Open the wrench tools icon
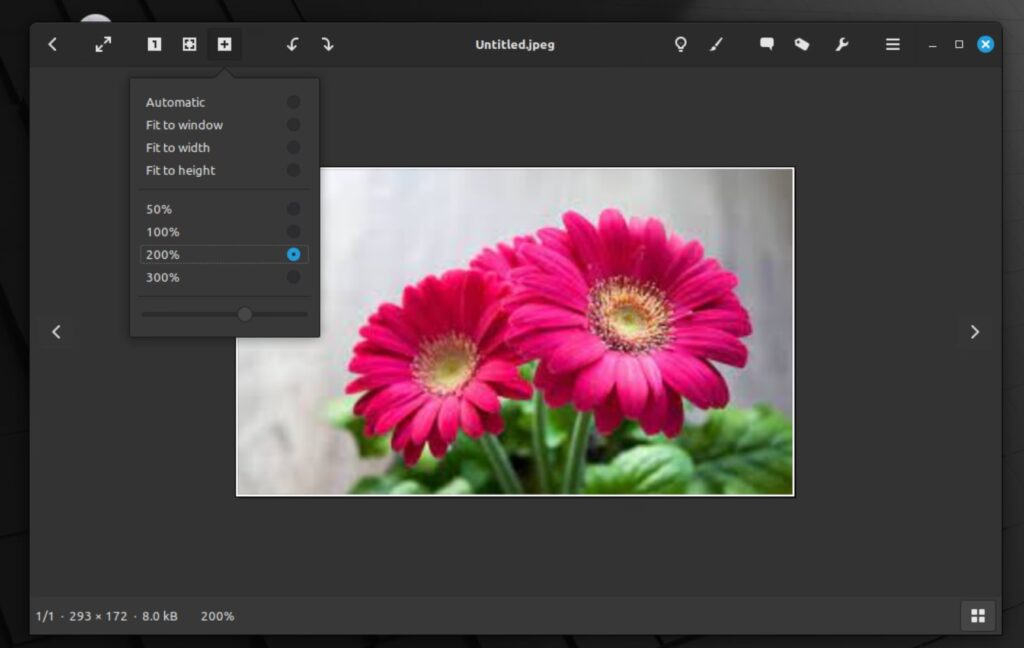This screenshot has width=1024, height=648. point(842,44)
